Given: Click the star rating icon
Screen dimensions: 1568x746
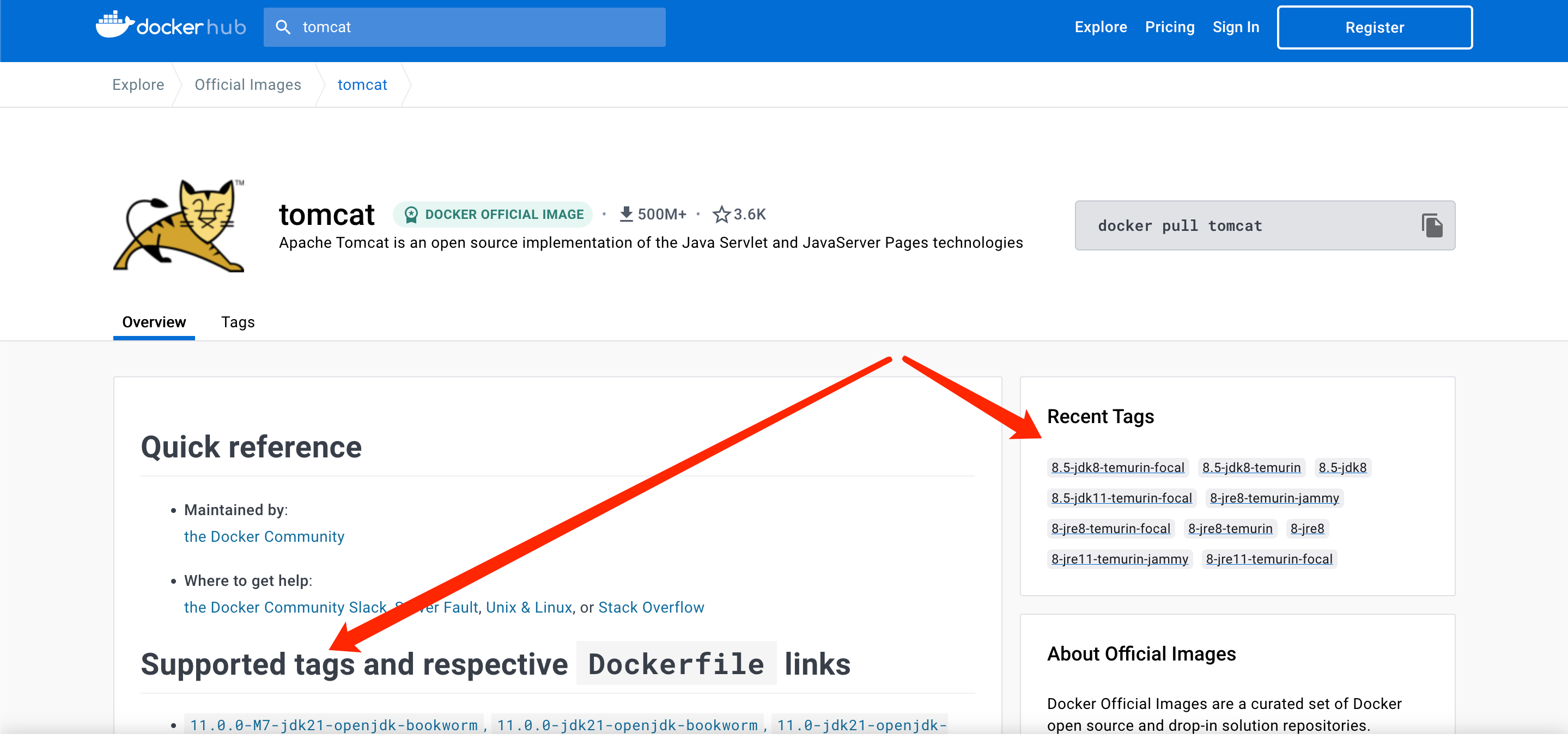Looking at the screenshot, I should [721, 214].
